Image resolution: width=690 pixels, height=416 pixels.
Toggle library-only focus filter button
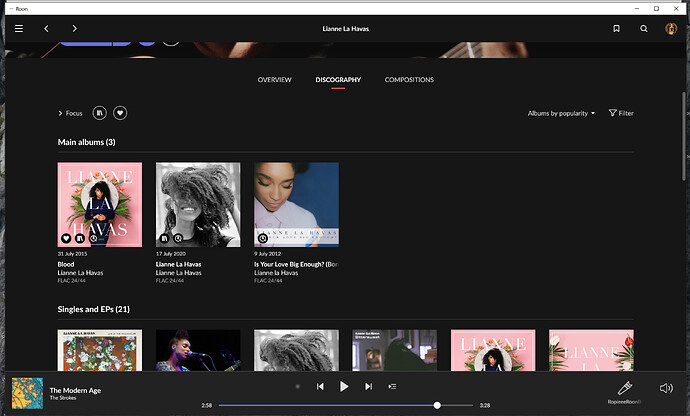click(x=99, y=113)
